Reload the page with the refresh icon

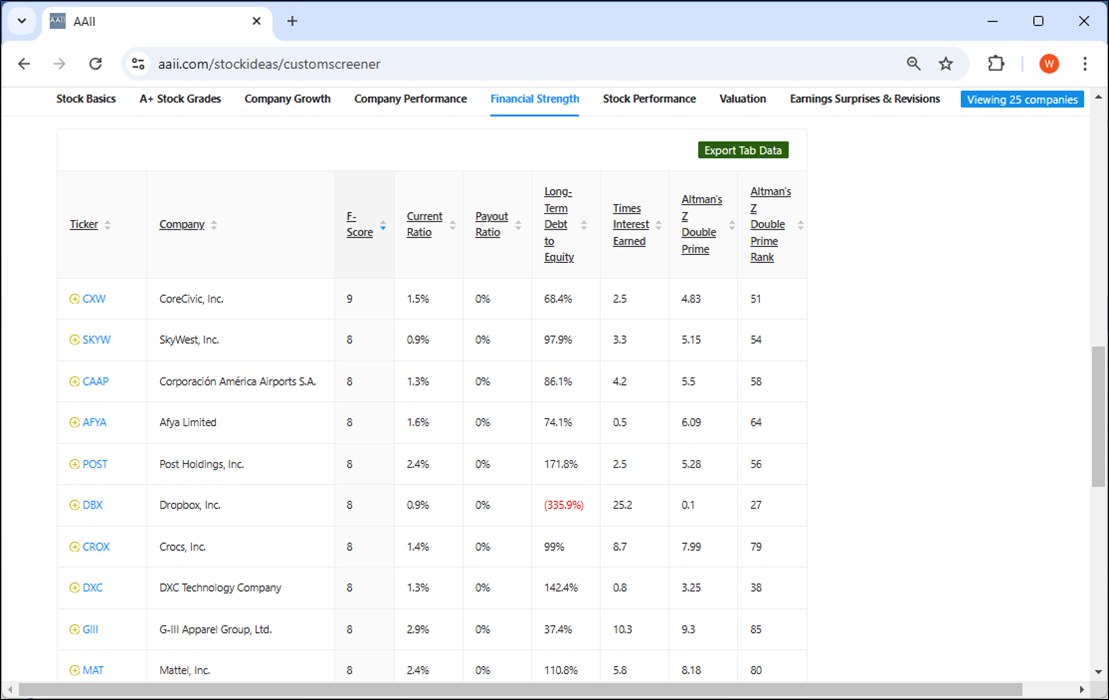95,64
